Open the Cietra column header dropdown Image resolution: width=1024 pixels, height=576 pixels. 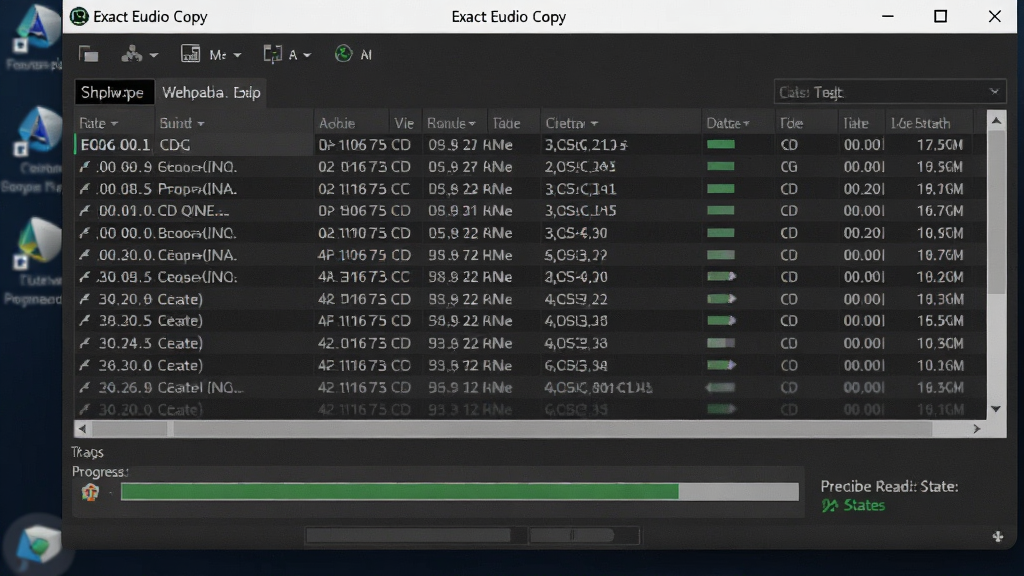(594, 124)
